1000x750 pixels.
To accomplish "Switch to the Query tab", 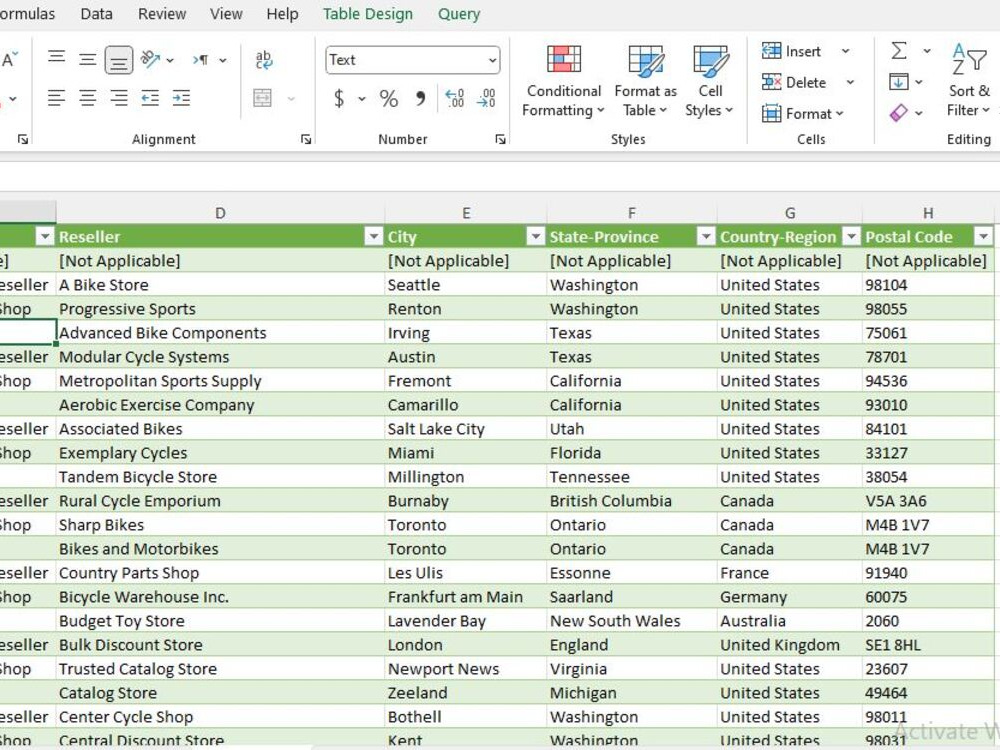I will point(459,13).
